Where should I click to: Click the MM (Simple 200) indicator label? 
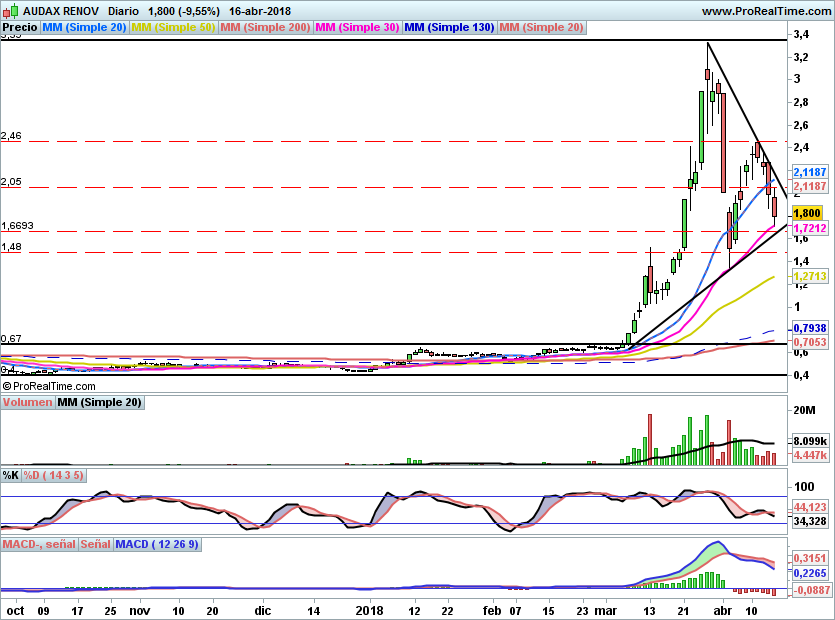265,27
